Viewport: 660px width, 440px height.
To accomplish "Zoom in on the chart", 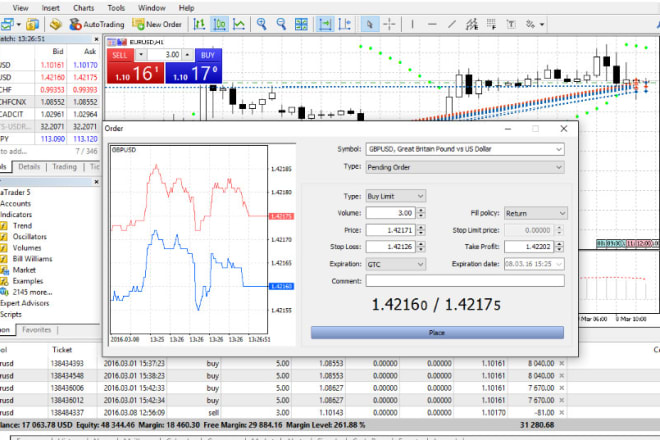I will pyautogui.click(x=261, y=24).
